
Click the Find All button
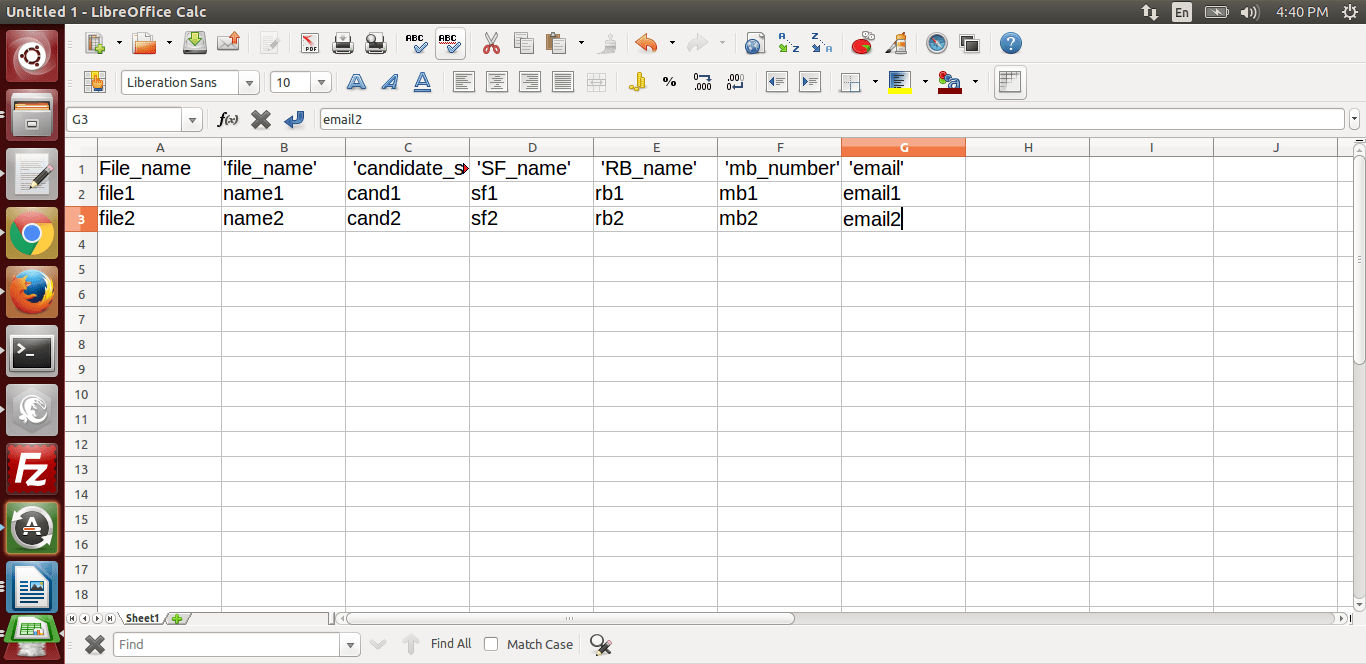point(450,643)
